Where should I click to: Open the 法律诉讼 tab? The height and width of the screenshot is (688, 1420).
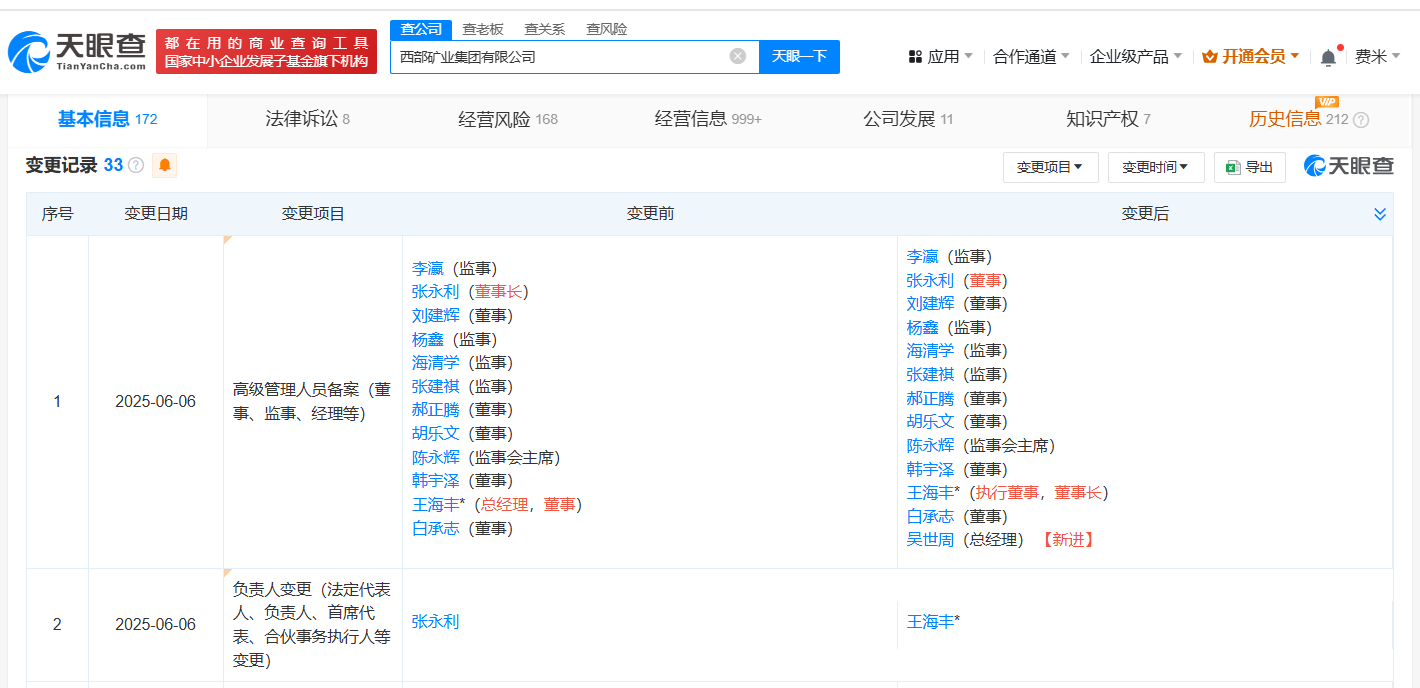pyautogui.click(x=307, y=120)
